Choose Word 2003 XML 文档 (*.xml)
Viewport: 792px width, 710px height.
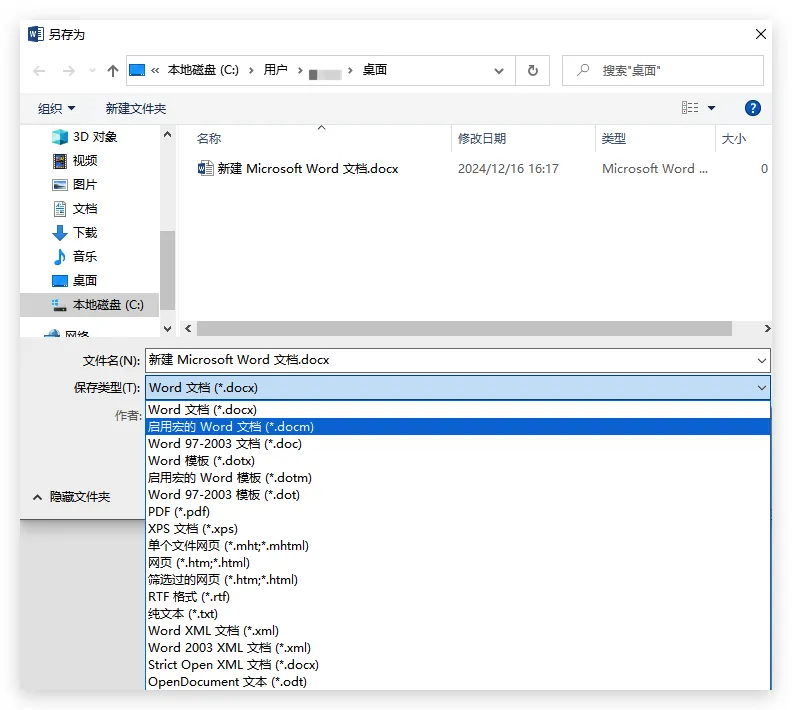[458, 648]
